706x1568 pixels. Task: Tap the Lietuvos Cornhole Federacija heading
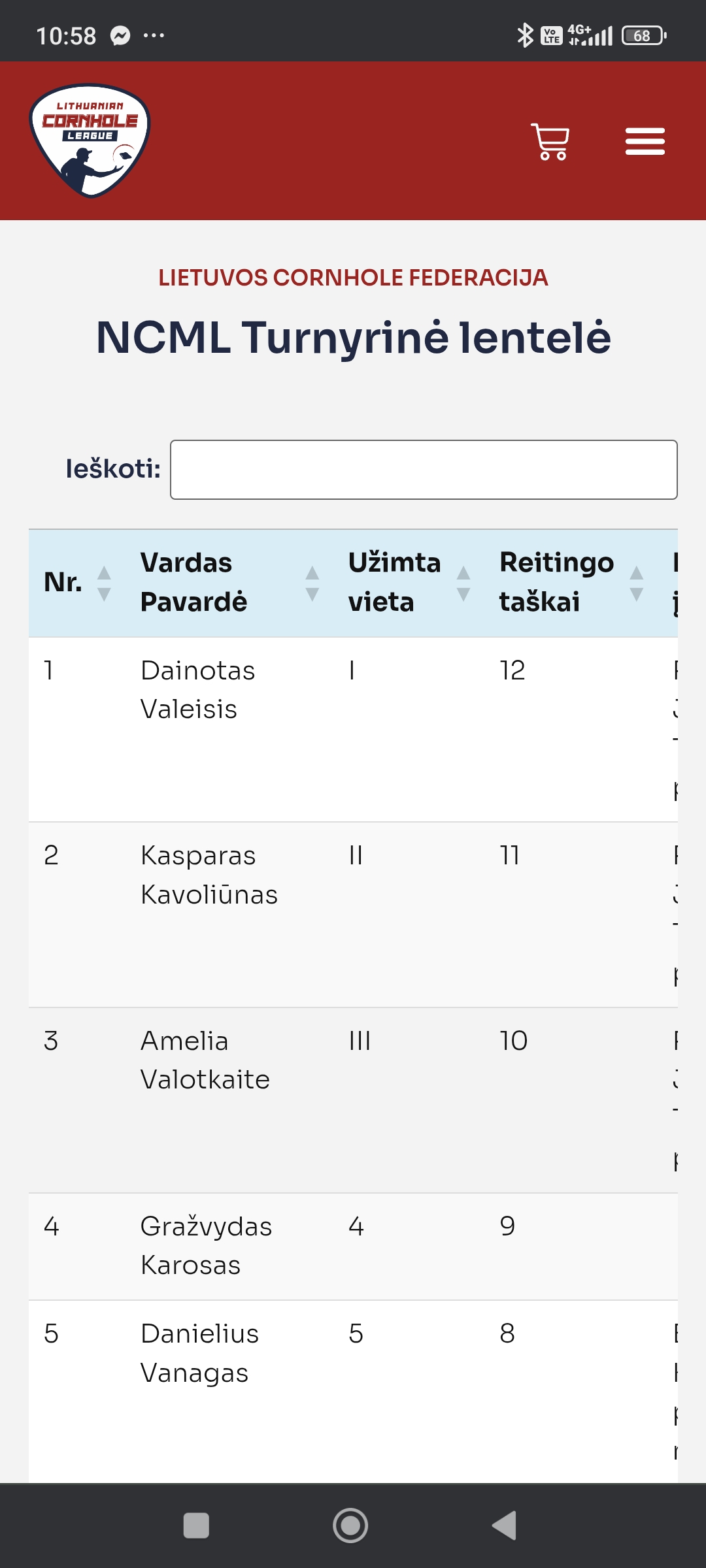point(353,278)
